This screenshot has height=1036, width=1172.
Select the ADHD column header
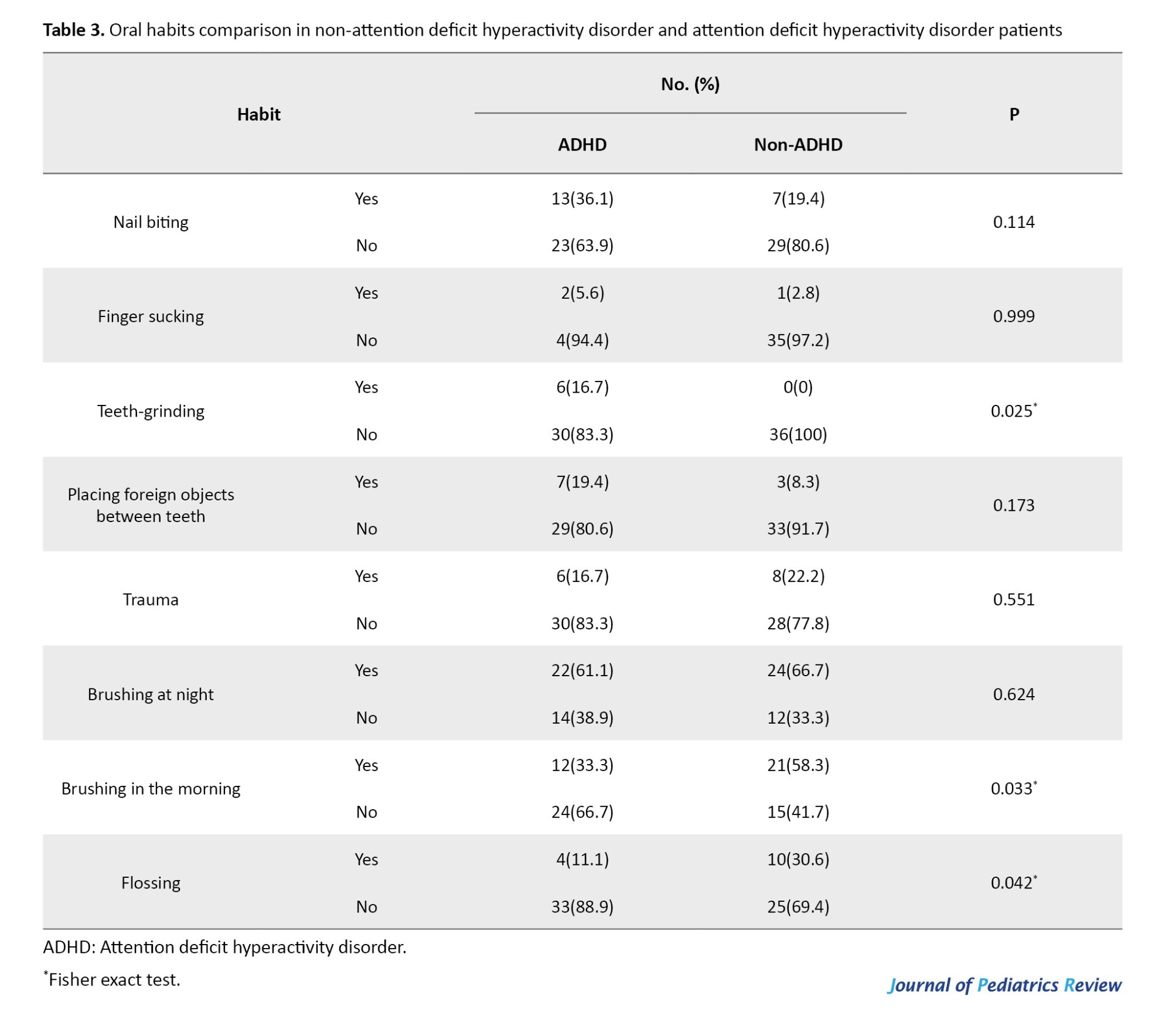[x=582, y=145]
